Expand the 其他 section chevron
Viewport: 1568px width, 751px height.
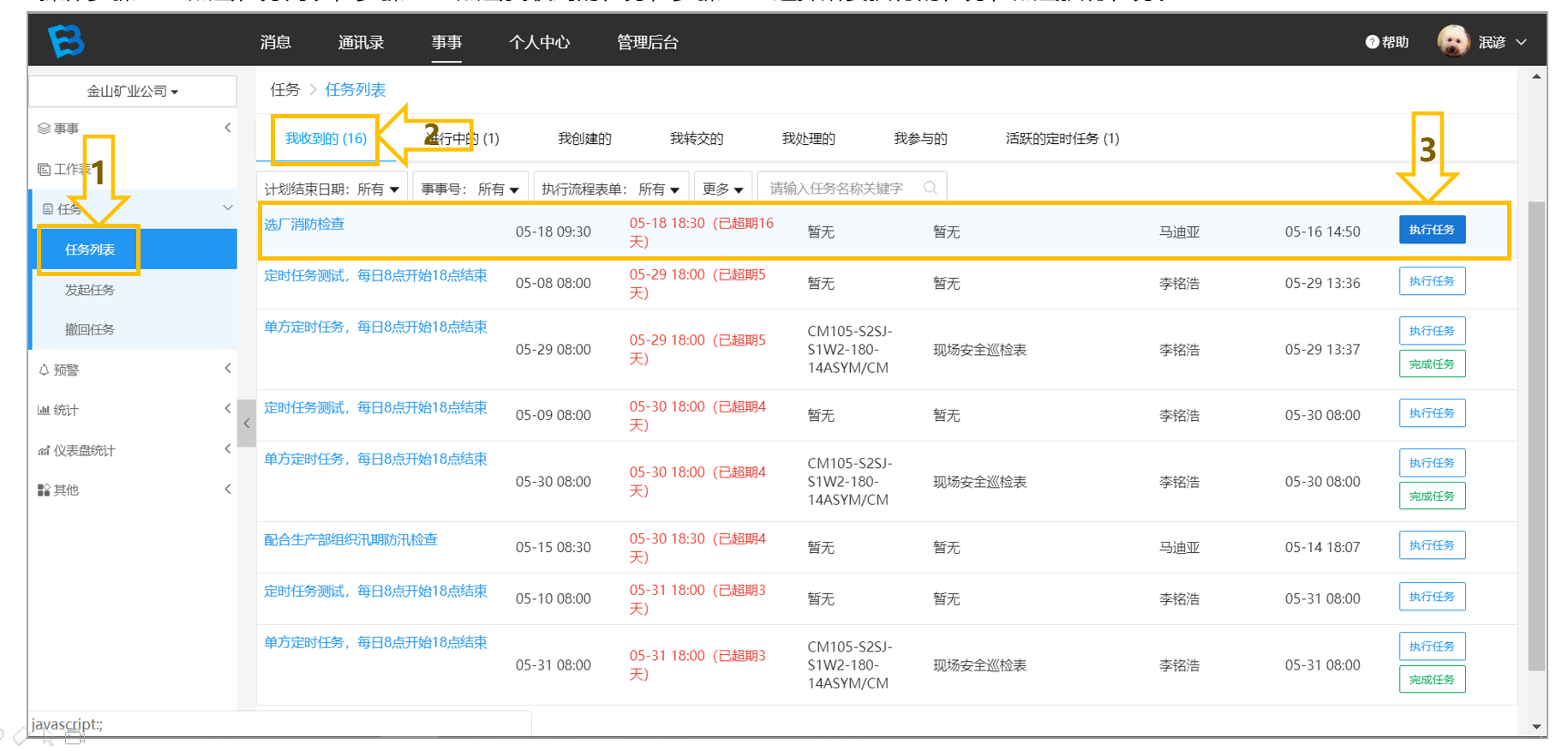click(227, 489)
